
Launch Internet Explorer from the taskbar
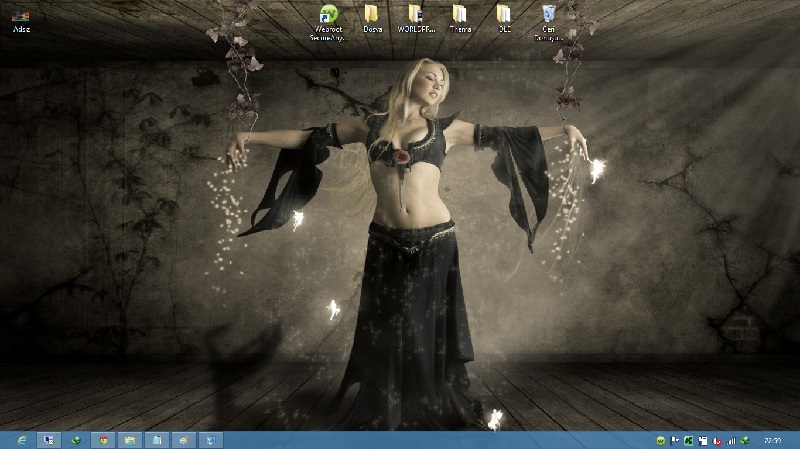(x=21, y=440)
